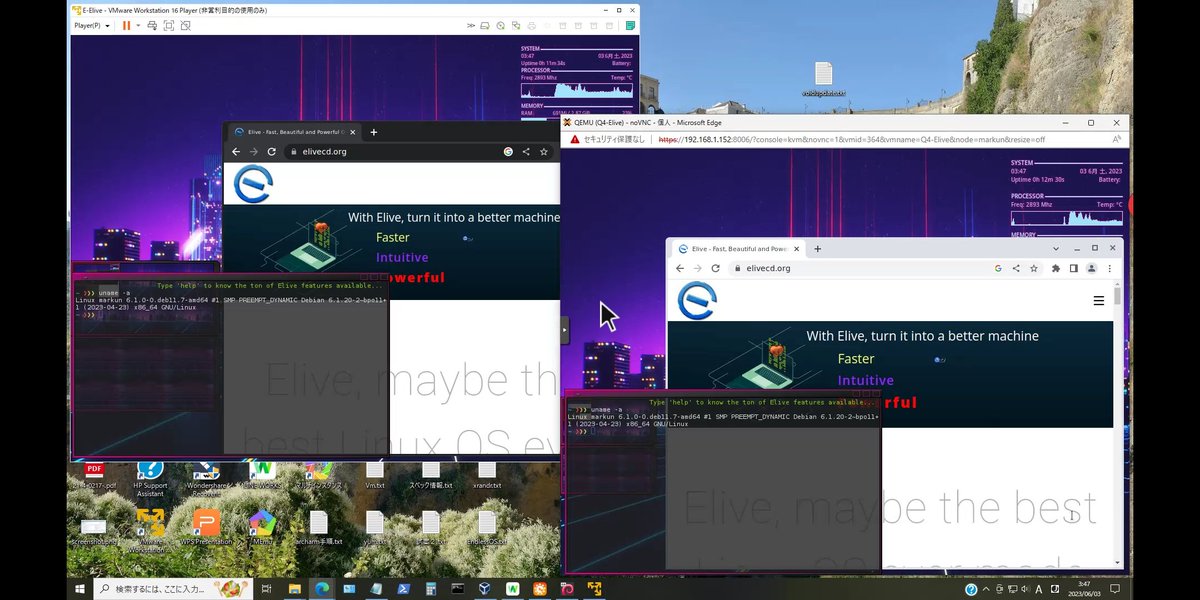This screenshot has height=600, width=1200.
Task: Click the Google icon in VMware browser address bar
Action: tap(508, 152)
